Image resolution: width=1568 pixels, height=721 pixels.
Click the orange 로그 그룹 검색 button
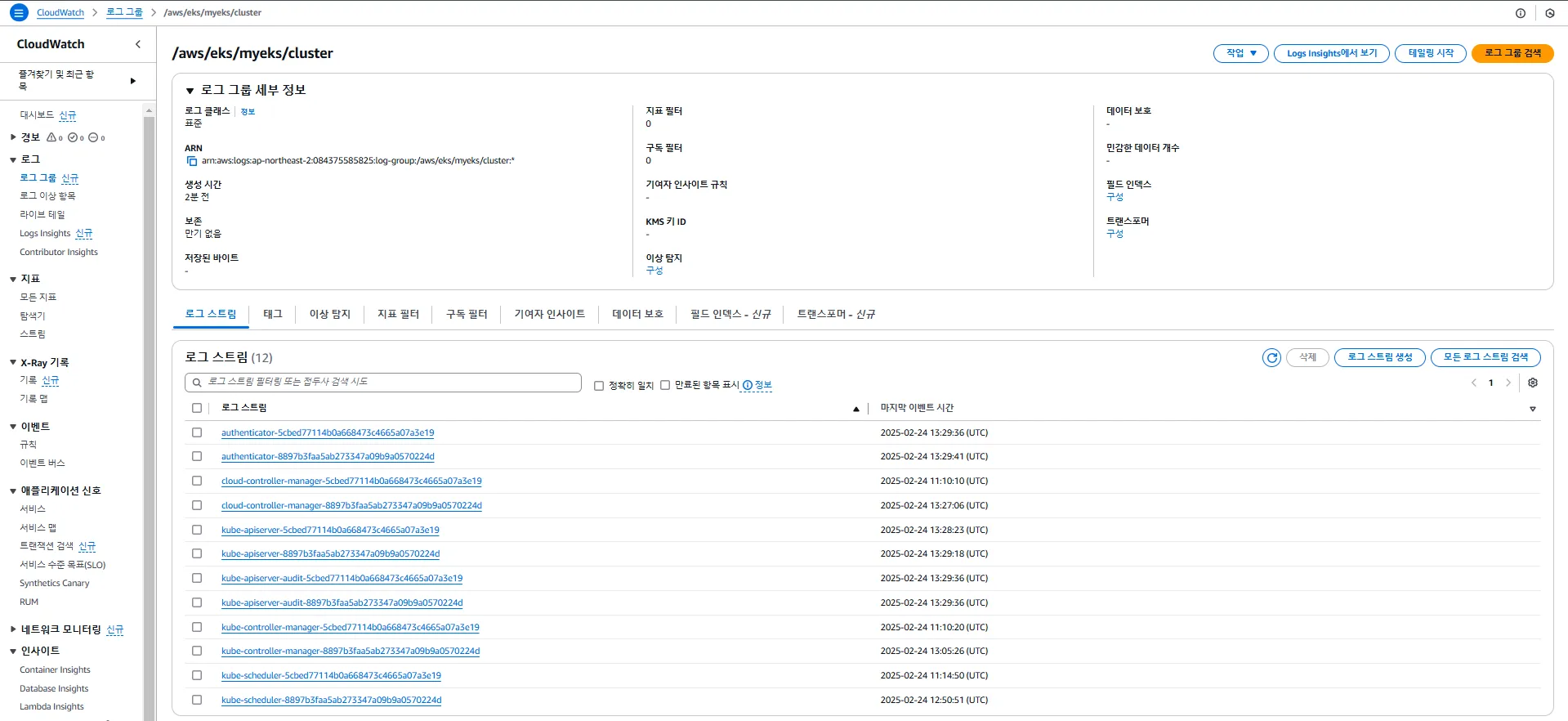pos(1512,53)
